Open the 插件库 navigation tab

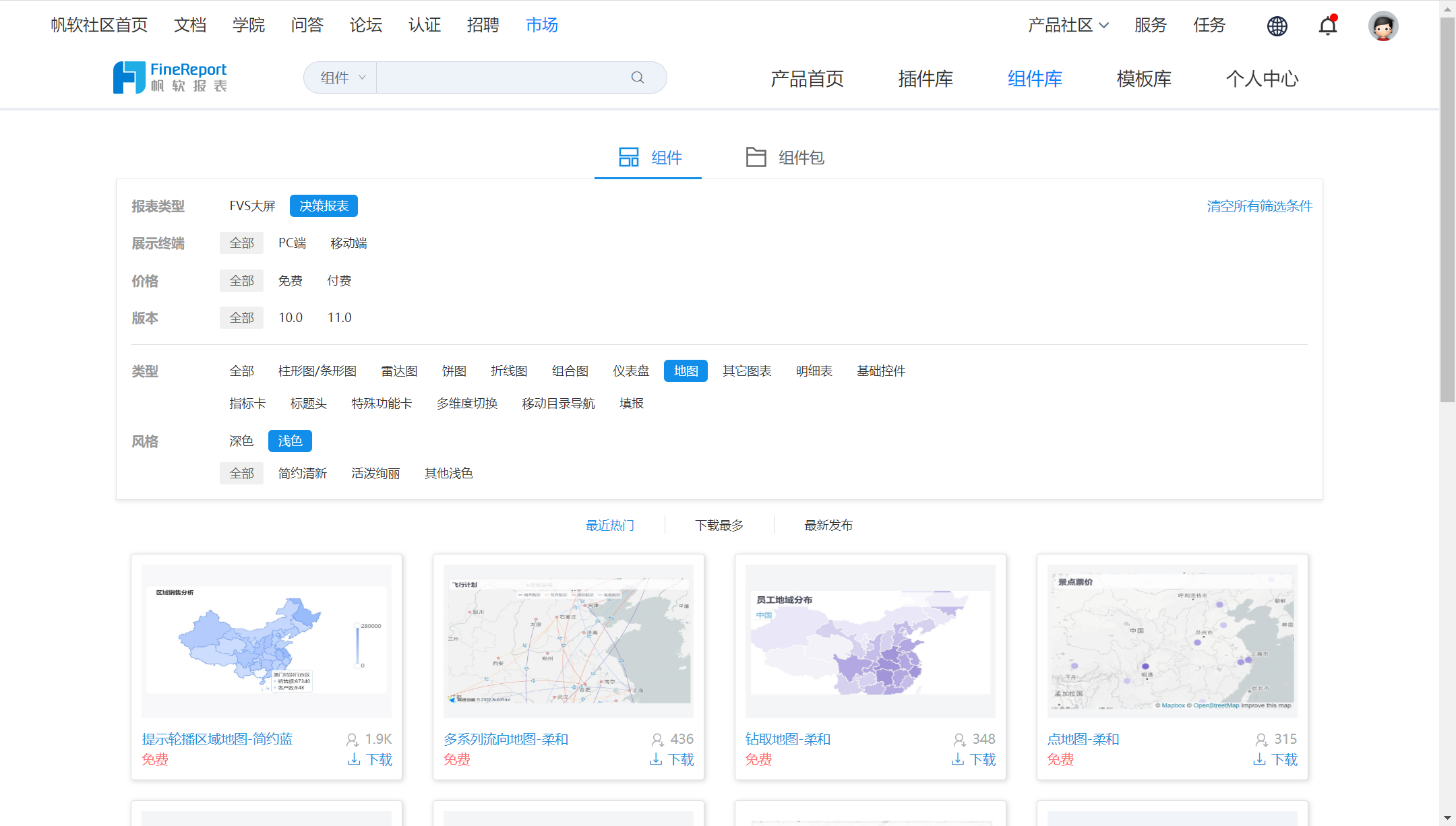[x=926, y=79]
